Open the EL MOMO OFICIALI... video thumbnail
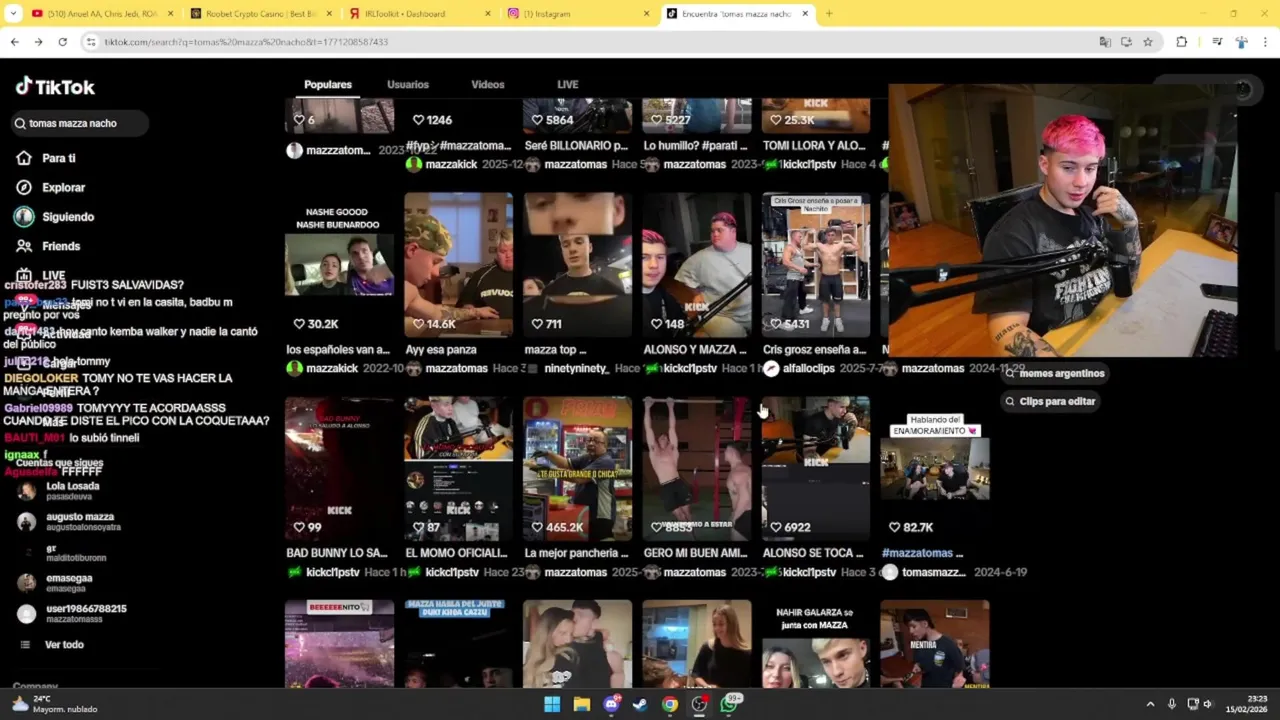 point(458,469)
